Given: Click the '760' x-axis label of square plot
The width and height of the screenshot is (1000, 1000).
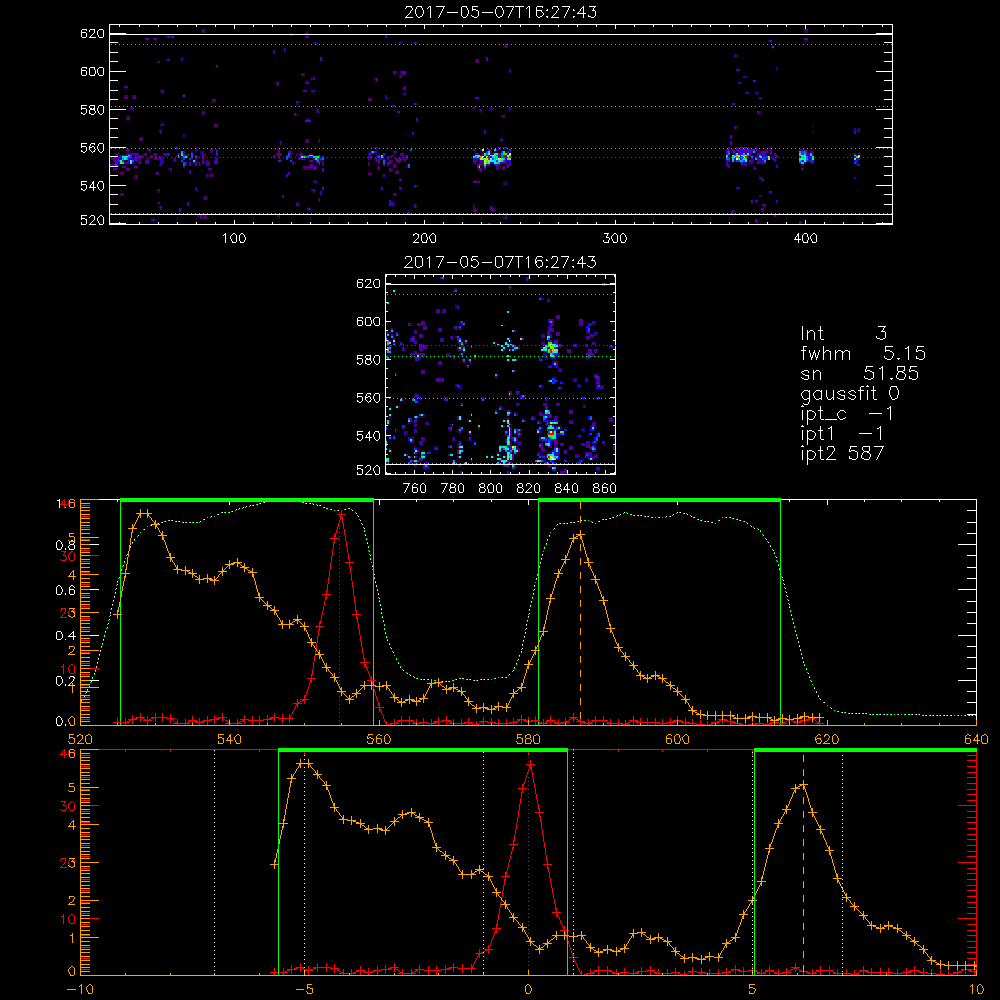Looking at the screenshot, I should pos(415,489).
